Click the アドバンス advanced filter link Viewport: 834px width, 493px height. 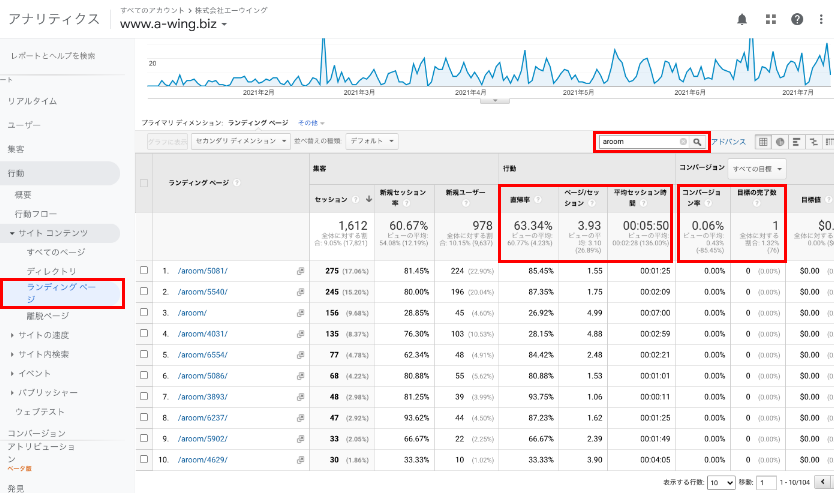pyautogui.click(x=728, y=142)
